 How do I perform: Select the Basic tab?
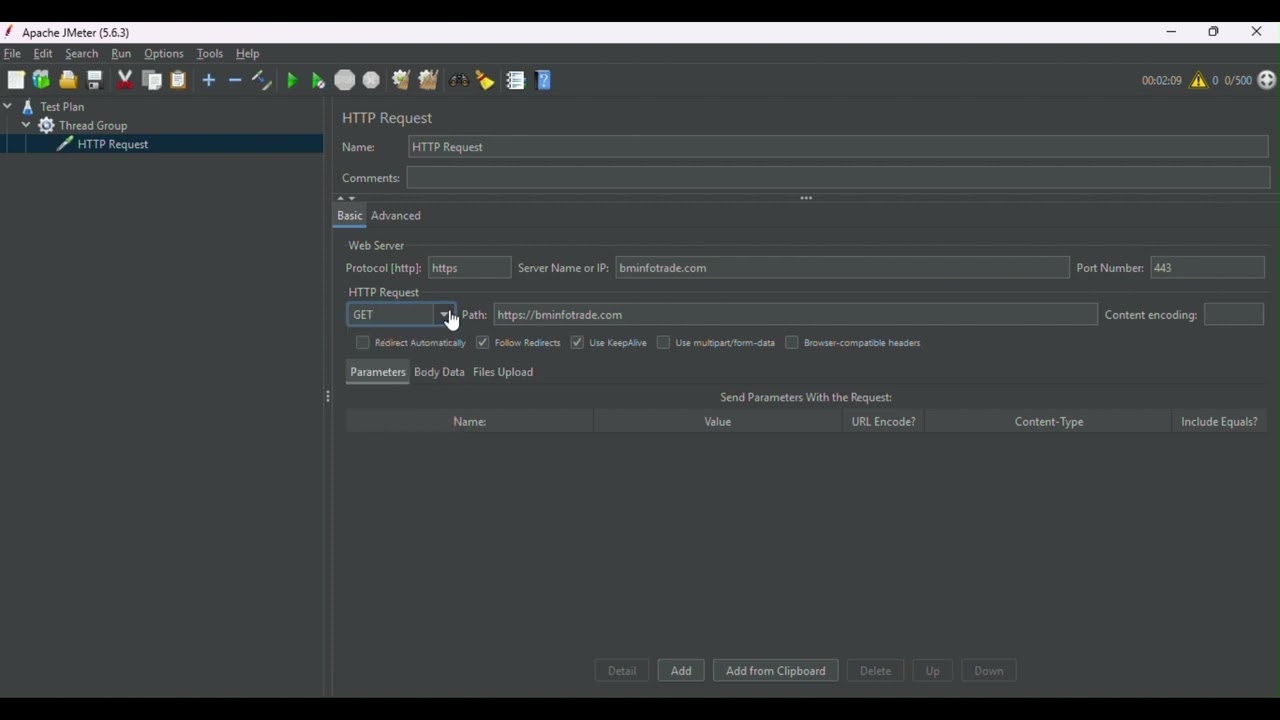[349, 216]
